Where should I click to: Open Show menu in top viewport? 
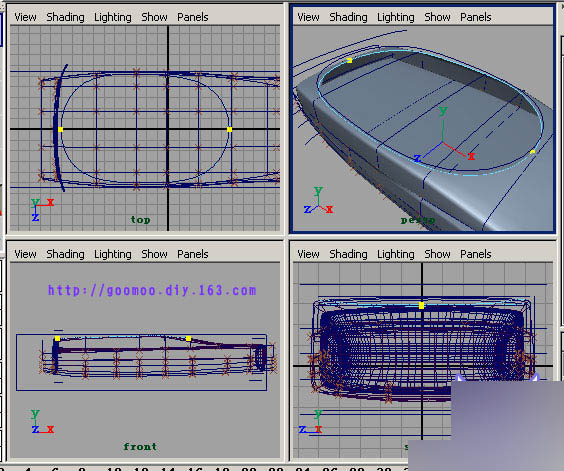(154, 17)
